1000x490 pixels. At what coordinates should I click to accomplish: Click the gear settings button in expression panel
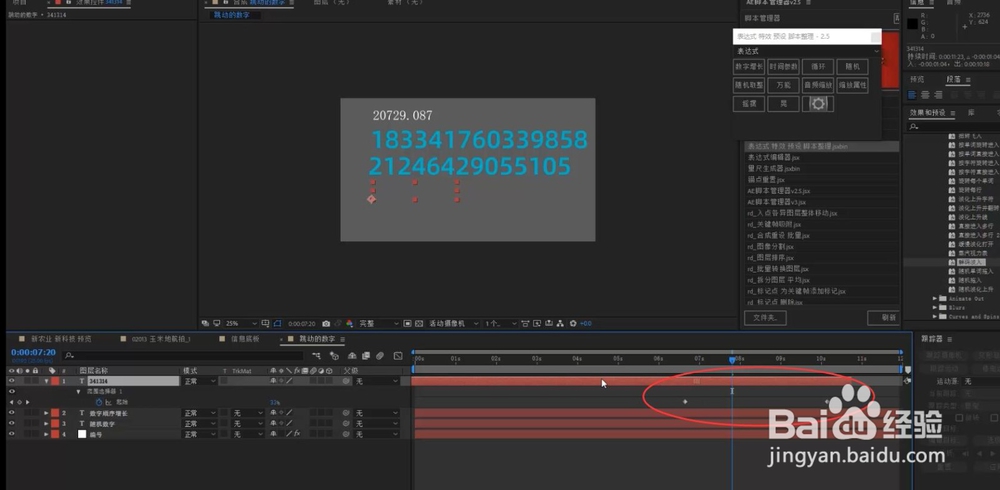pyautogui.click(x=818, y=103)
